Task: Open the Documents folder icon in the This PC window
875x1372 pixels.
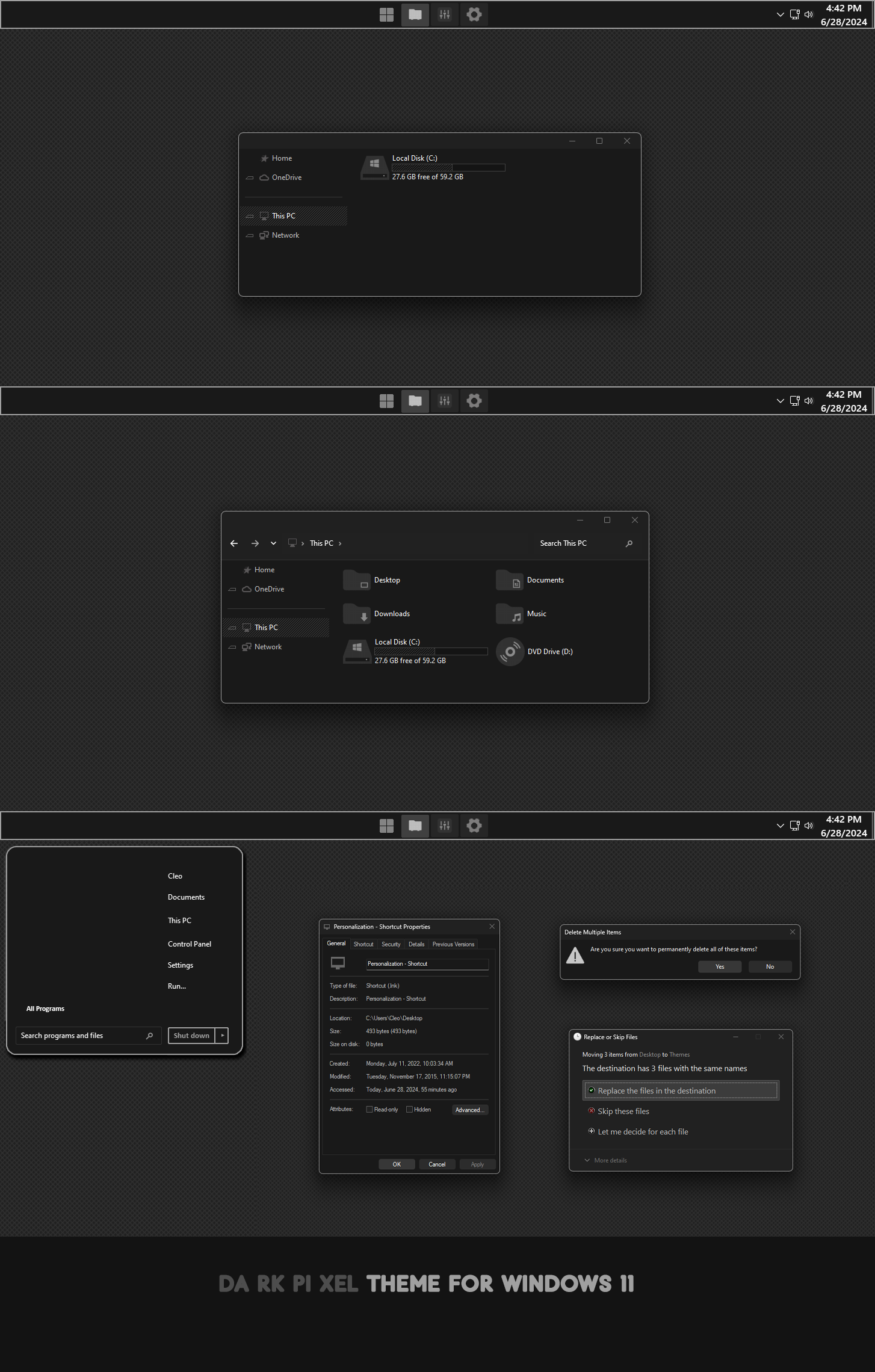Action: coord(509,580)
